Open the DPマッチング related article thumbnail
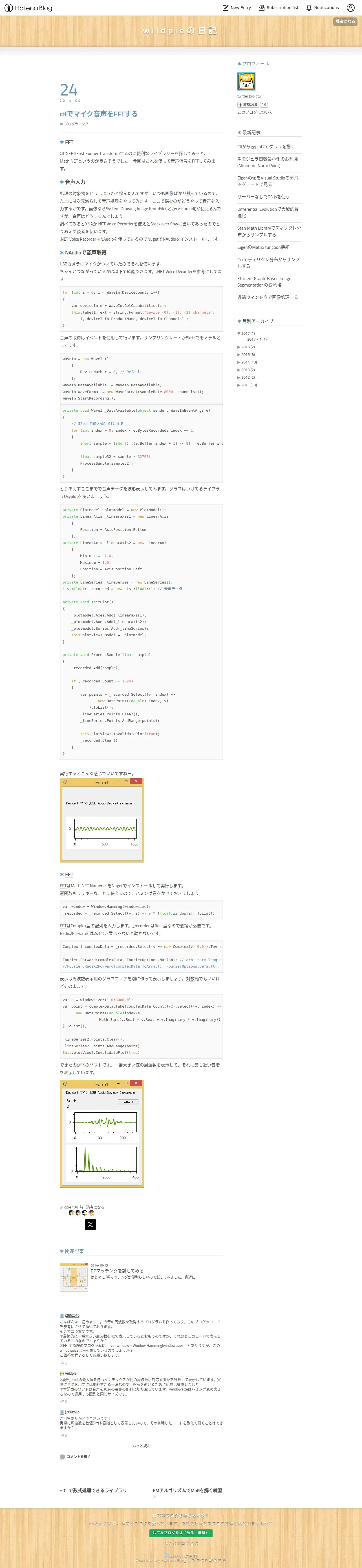Image resolution: width=362 pixels, height=1568 pixels. coord(74,1278)
